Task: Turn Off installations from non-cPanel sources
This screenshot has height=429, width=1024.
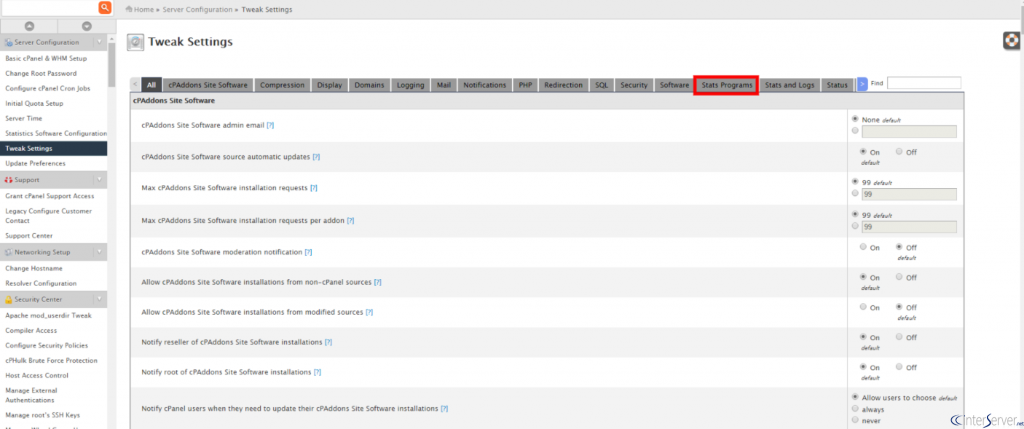Action: [x=899, y=277]
